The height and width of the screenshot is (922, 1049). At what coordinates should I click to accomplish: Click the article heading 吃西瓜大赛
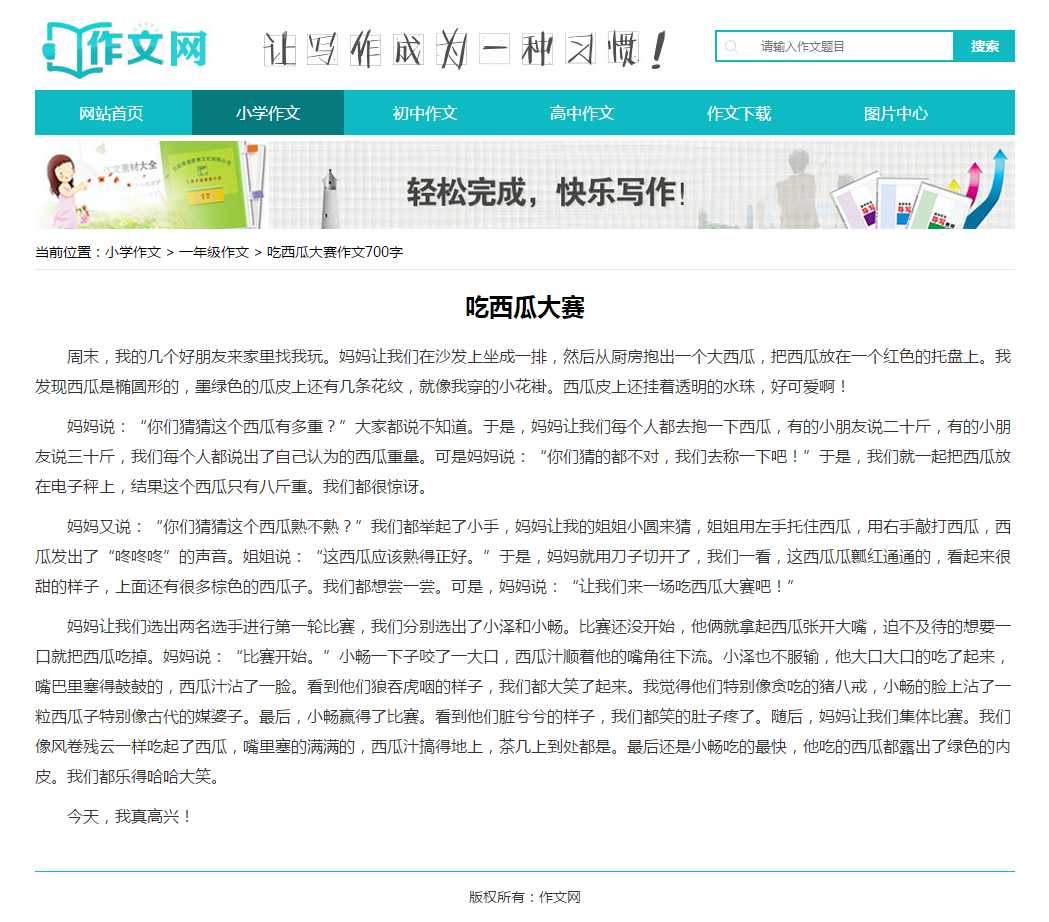524,308
